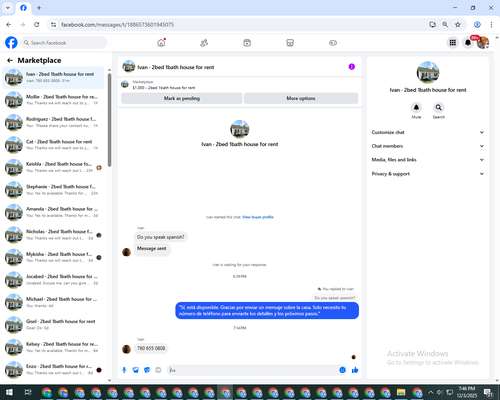
Task: Open the Amanda conversation
Action: (53, 212)
